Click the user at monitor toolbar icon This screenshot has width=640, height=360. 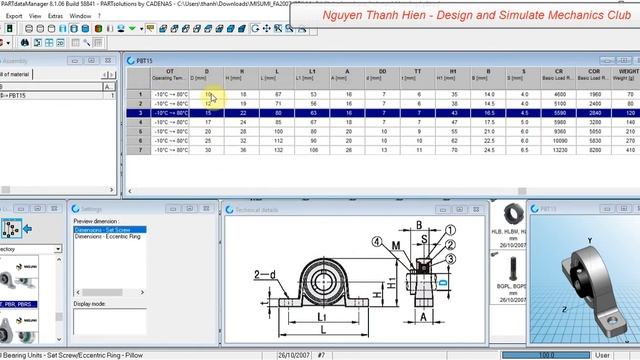121,29
